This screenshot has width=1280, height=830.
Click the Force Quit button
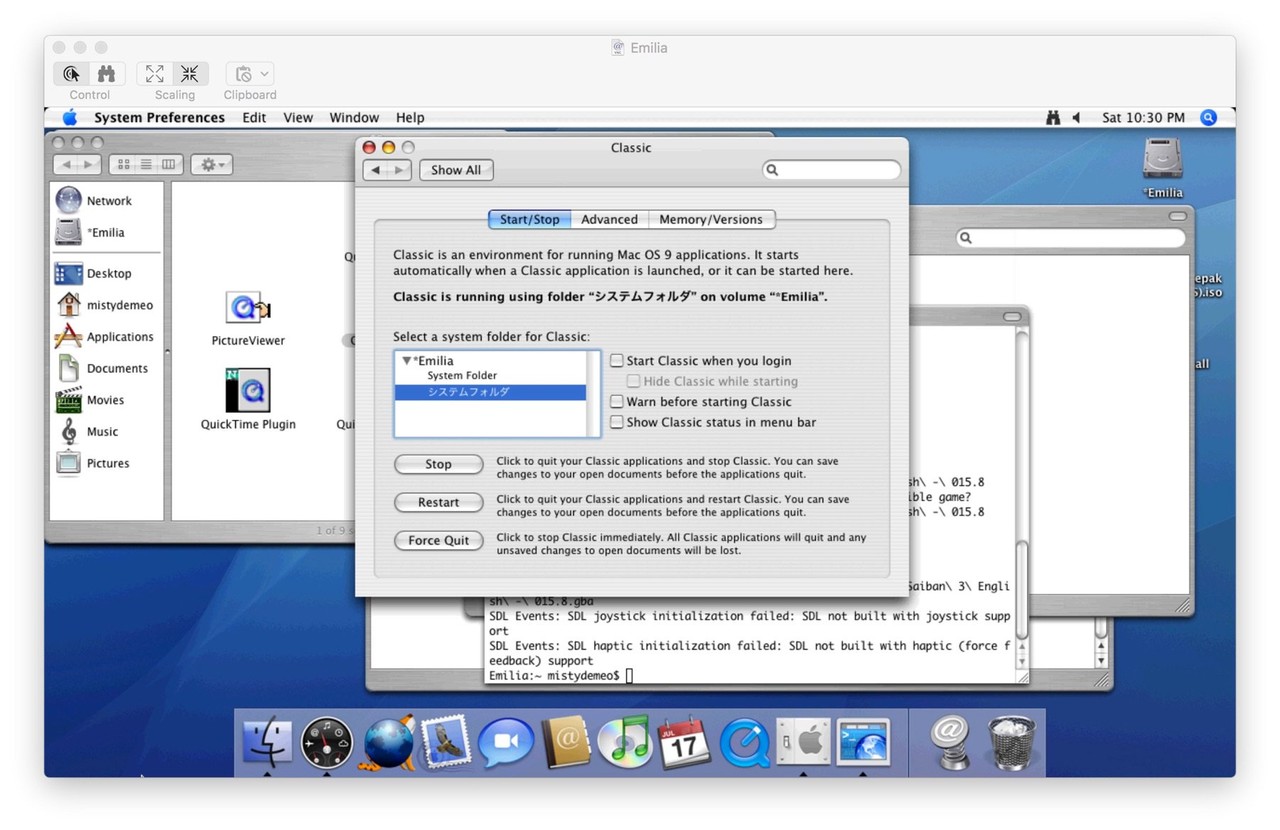pyautogui.click(x=438, y=541)
